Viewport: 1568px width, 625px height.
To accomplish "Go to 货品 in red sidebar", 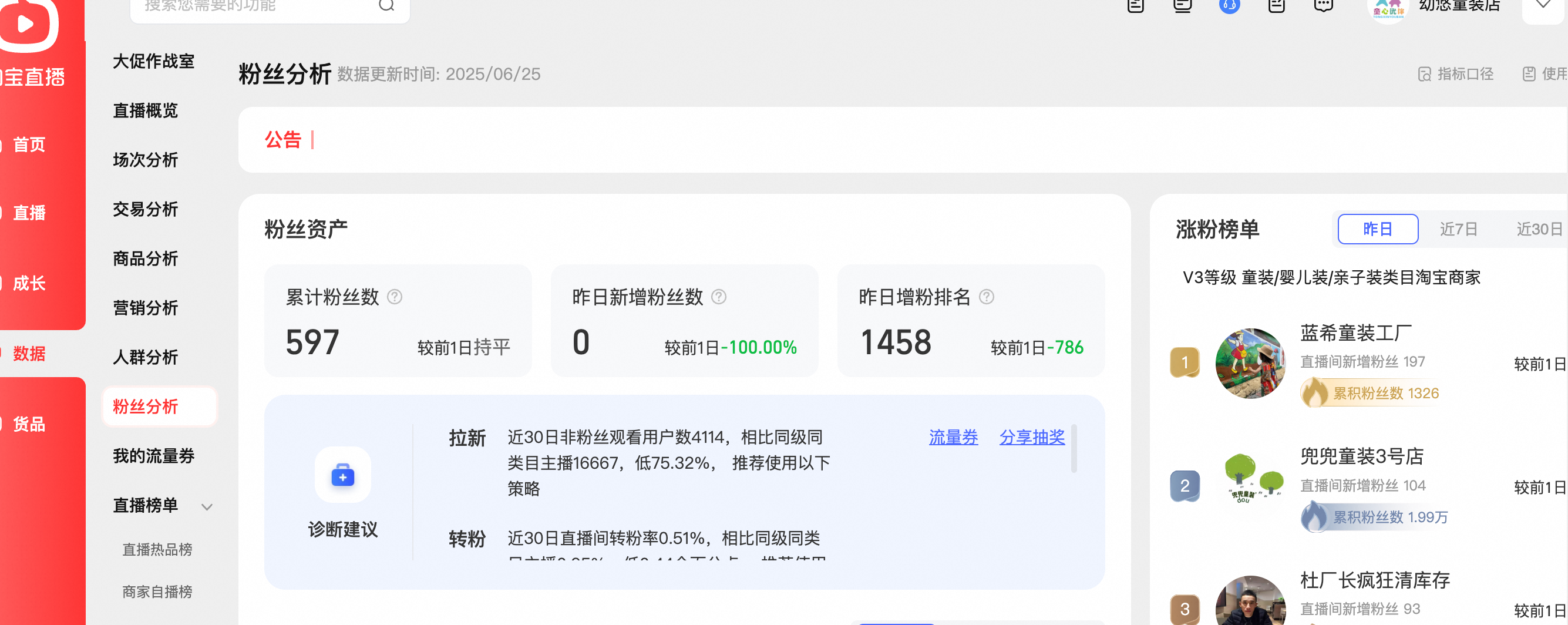I will (x=29, y=424).
